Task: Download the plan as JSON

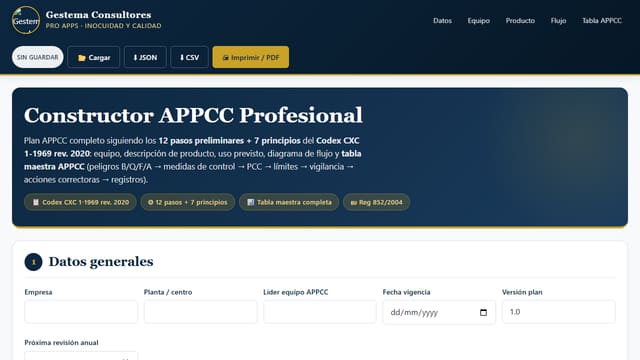Action: click(x=145, y=58)
